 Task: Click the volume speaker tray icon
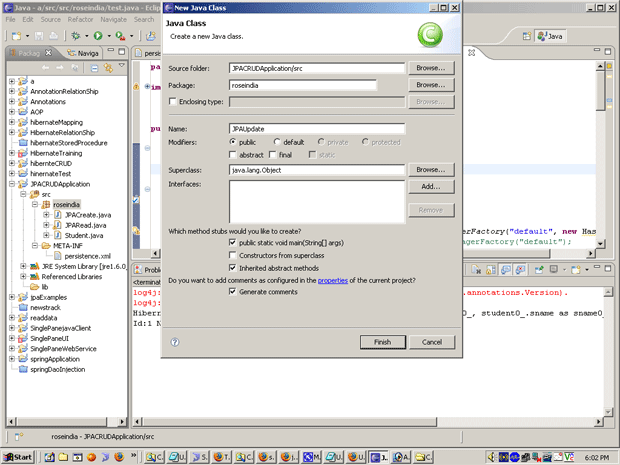coord(491,457)
